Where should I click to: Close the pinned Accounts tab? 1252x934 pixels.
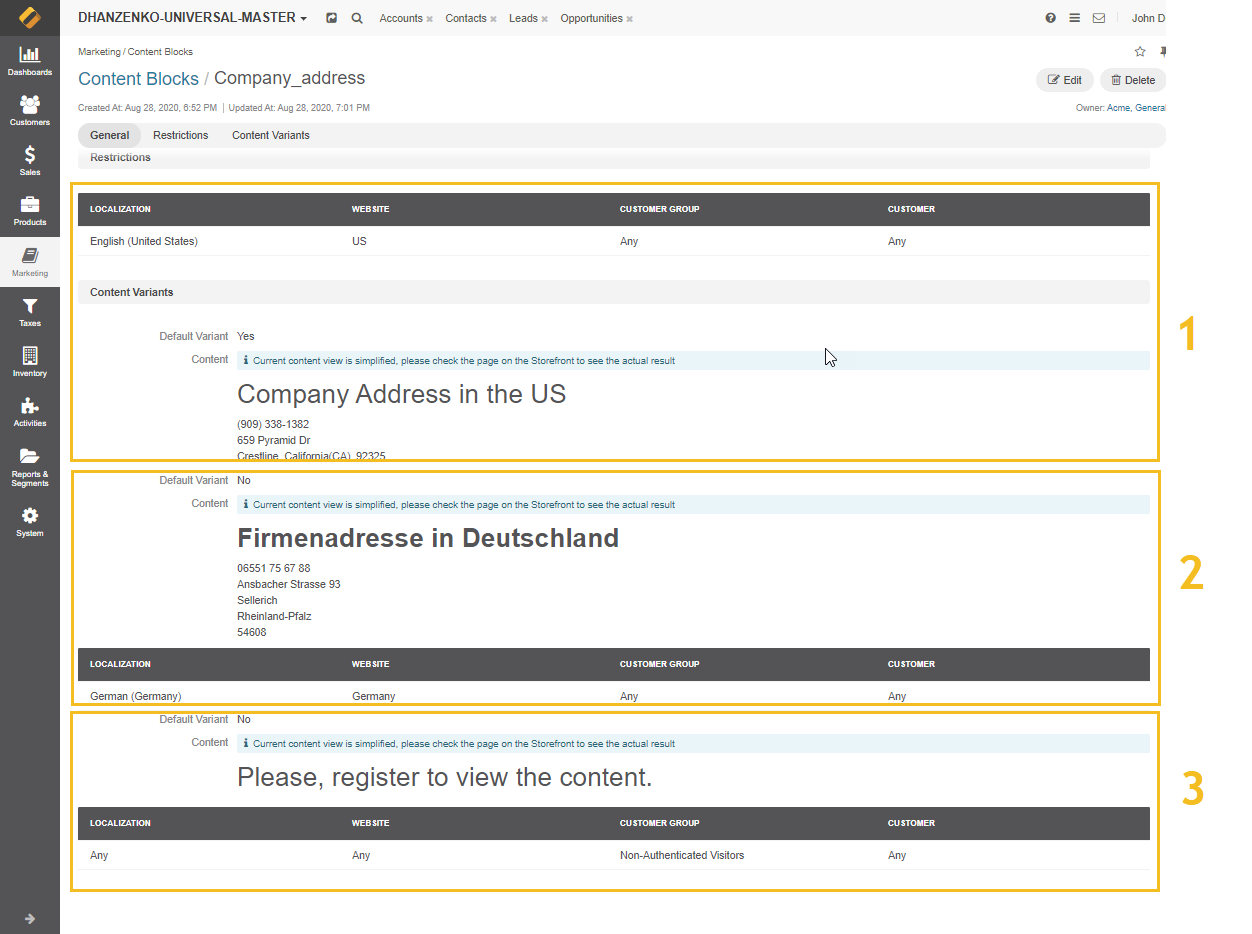click(x=429, y=19)
